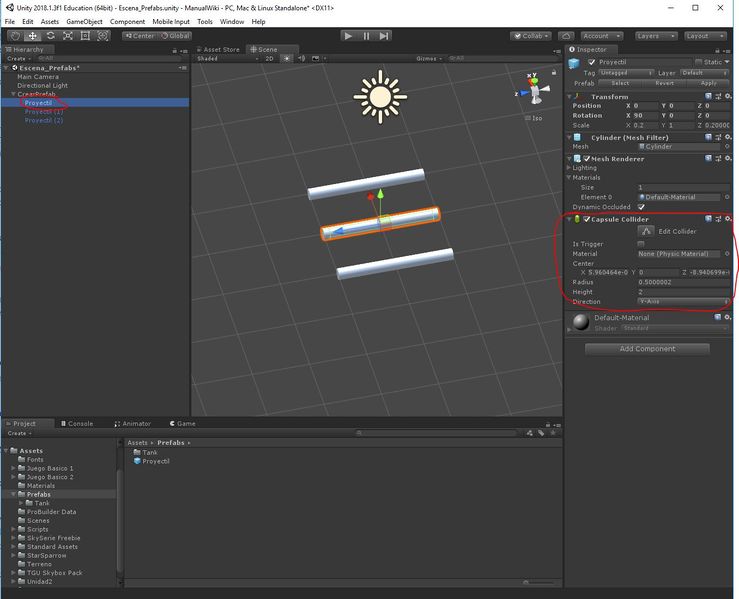The image size is (739, 599).
Task: Open the Shaded draw mode dropdown
Action: click(228, 58)
